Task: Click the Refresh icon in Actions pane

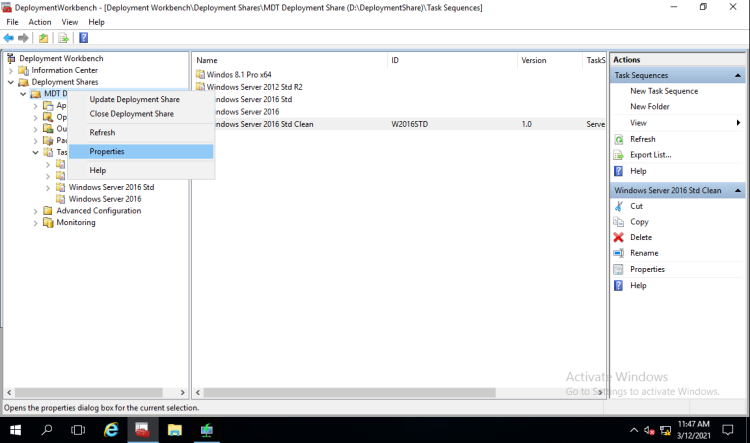Action: pos(619,139)
